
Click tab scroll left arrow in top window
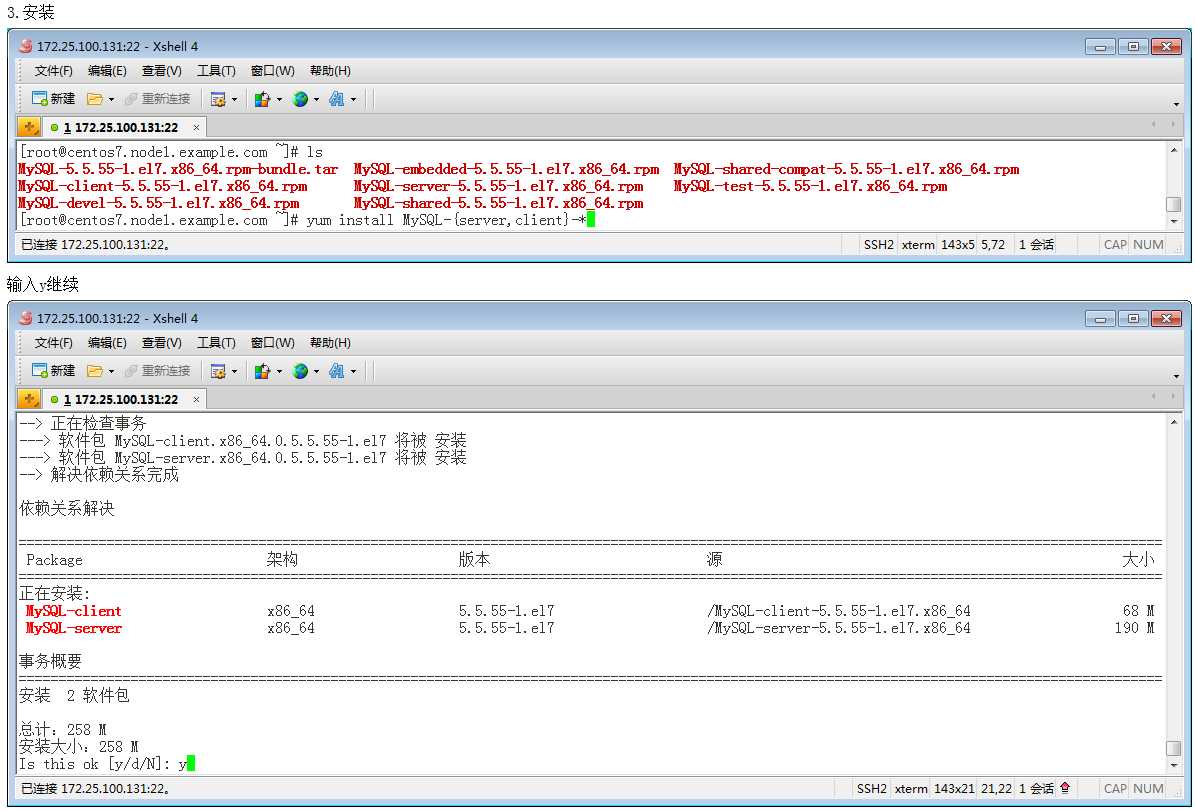pos(1153,124)
